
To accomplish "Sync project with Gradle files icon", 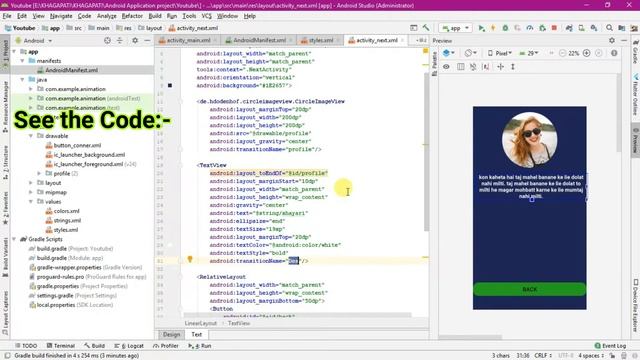I will click(569, 28).
